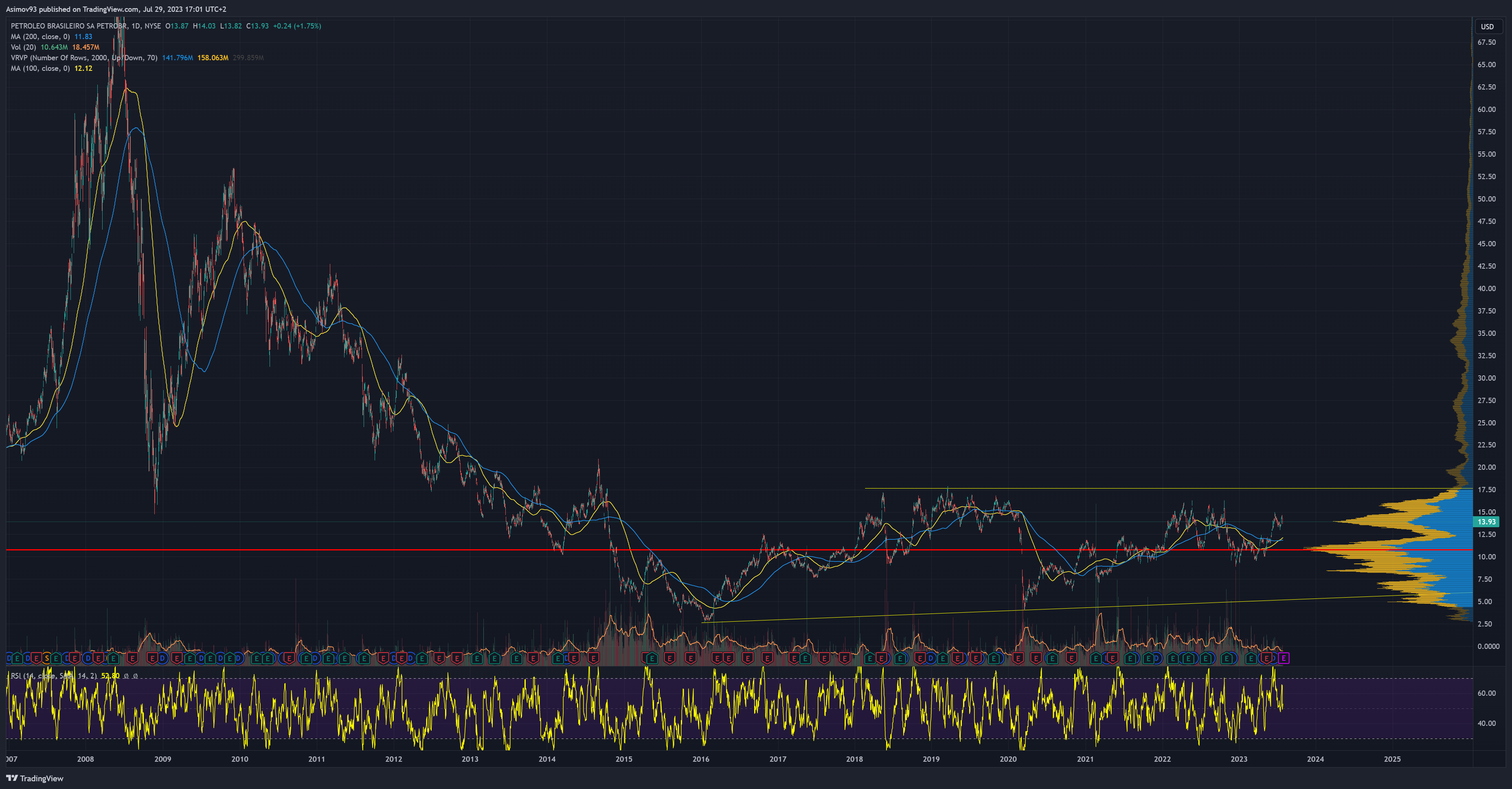
Task: Click the Vol (20) indicator legend
Action: 24,47
